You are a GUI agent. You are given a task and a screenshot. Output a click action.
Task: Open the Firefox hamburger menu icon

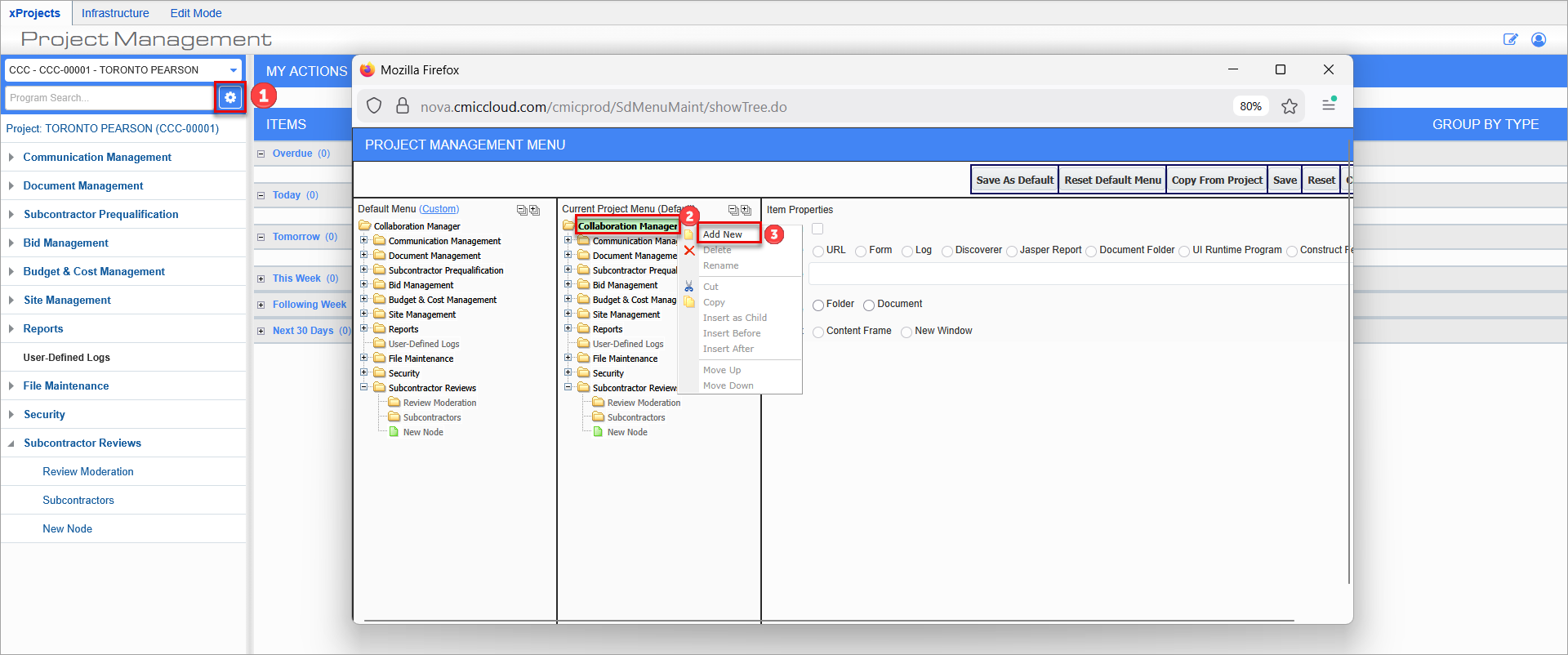coord(1329,105)
